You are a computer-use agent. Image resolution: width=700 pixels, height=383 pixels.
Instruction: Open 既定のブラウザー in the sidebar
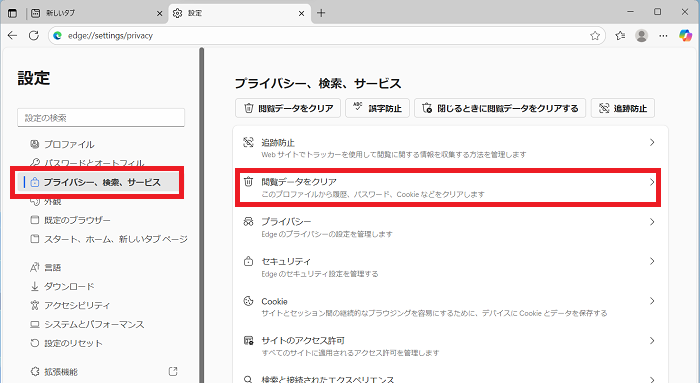[x=70, y=220]
